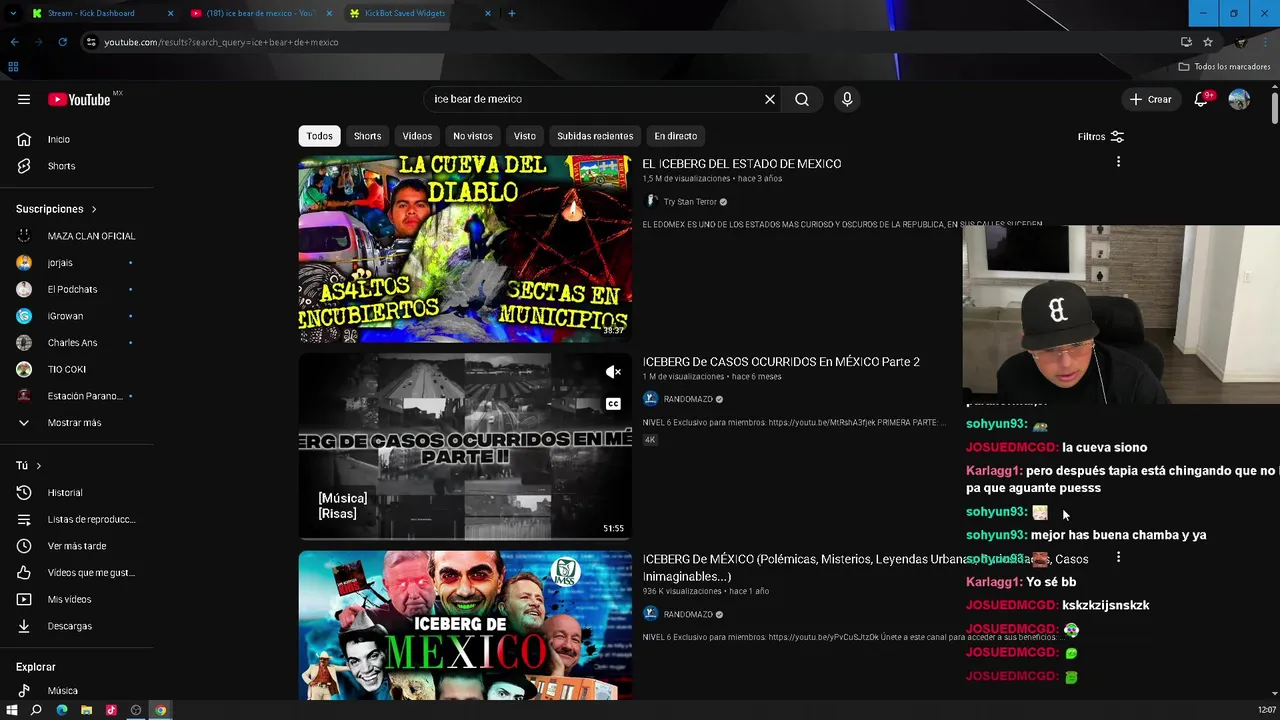Open Ver más tarde in sidebar
Image resolution: width=1280 pixels, height=720 pixels.
point(76,546)
